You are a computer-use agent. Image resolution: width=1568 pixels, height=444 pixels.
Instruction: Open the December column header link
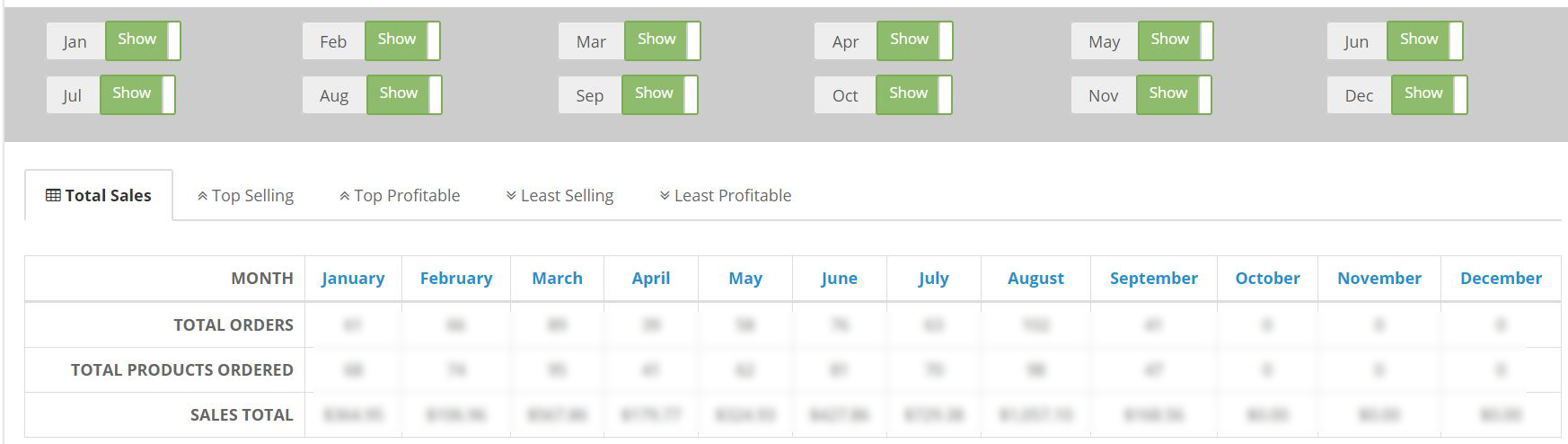[1501, 279]
